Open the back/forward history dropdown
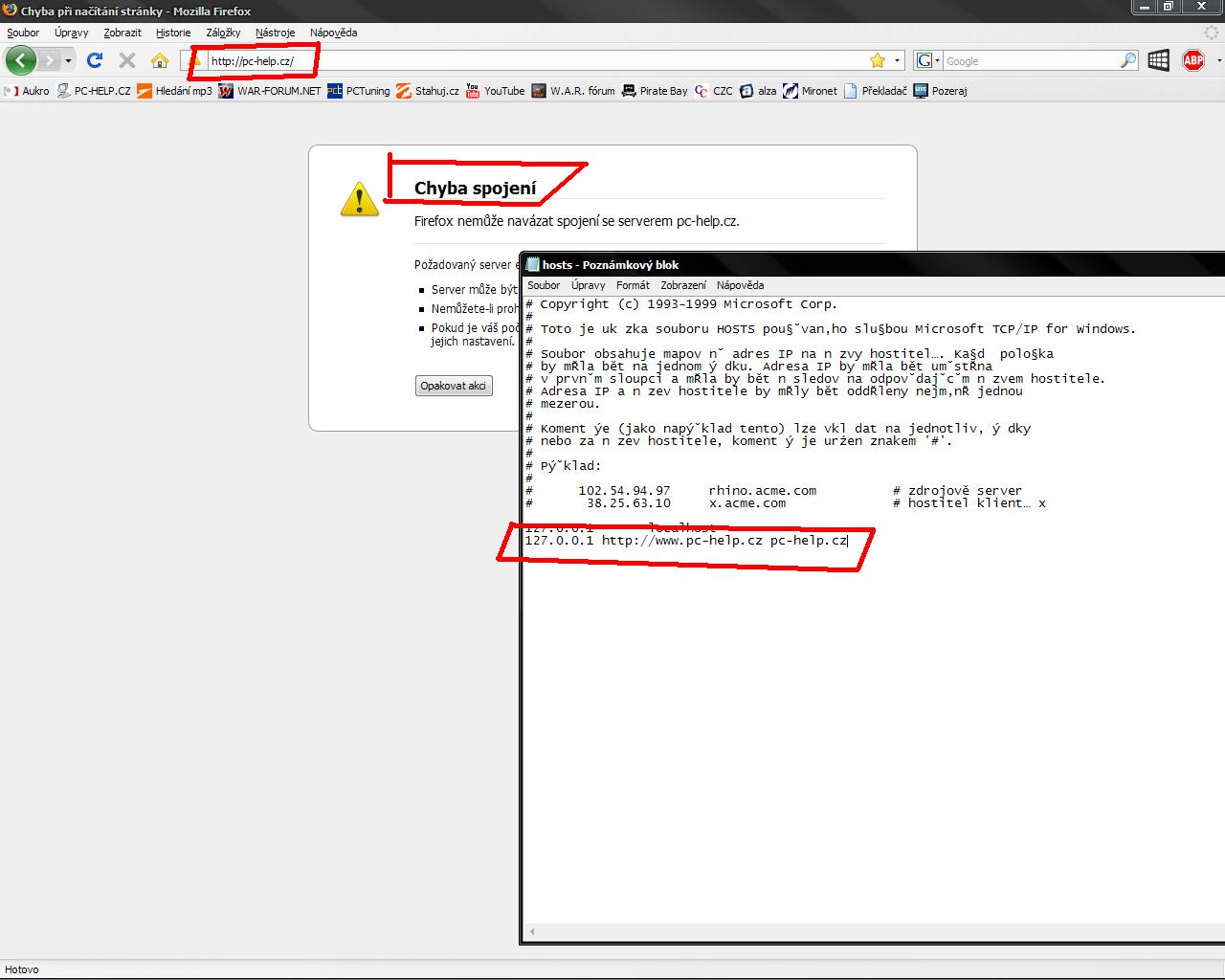Screen dimensions: 1225x980 tap(68, 60)
